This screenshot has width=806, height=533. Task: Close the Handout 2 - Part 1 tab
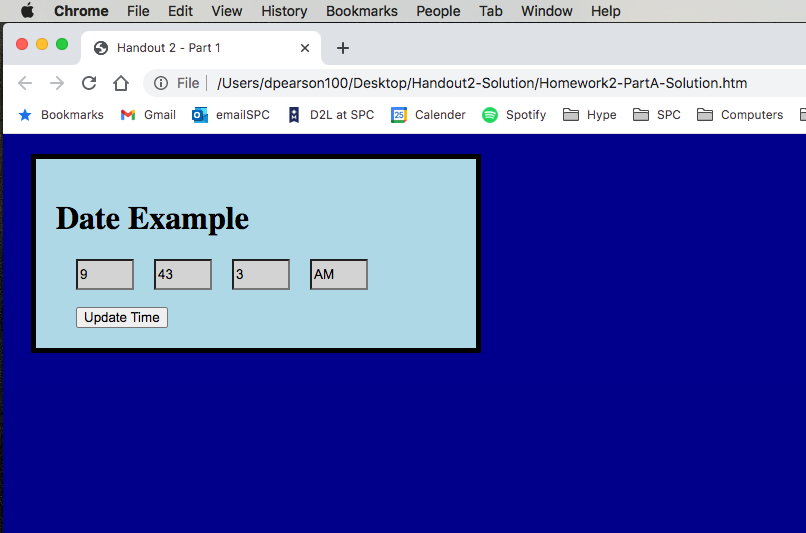click(305, 48)
